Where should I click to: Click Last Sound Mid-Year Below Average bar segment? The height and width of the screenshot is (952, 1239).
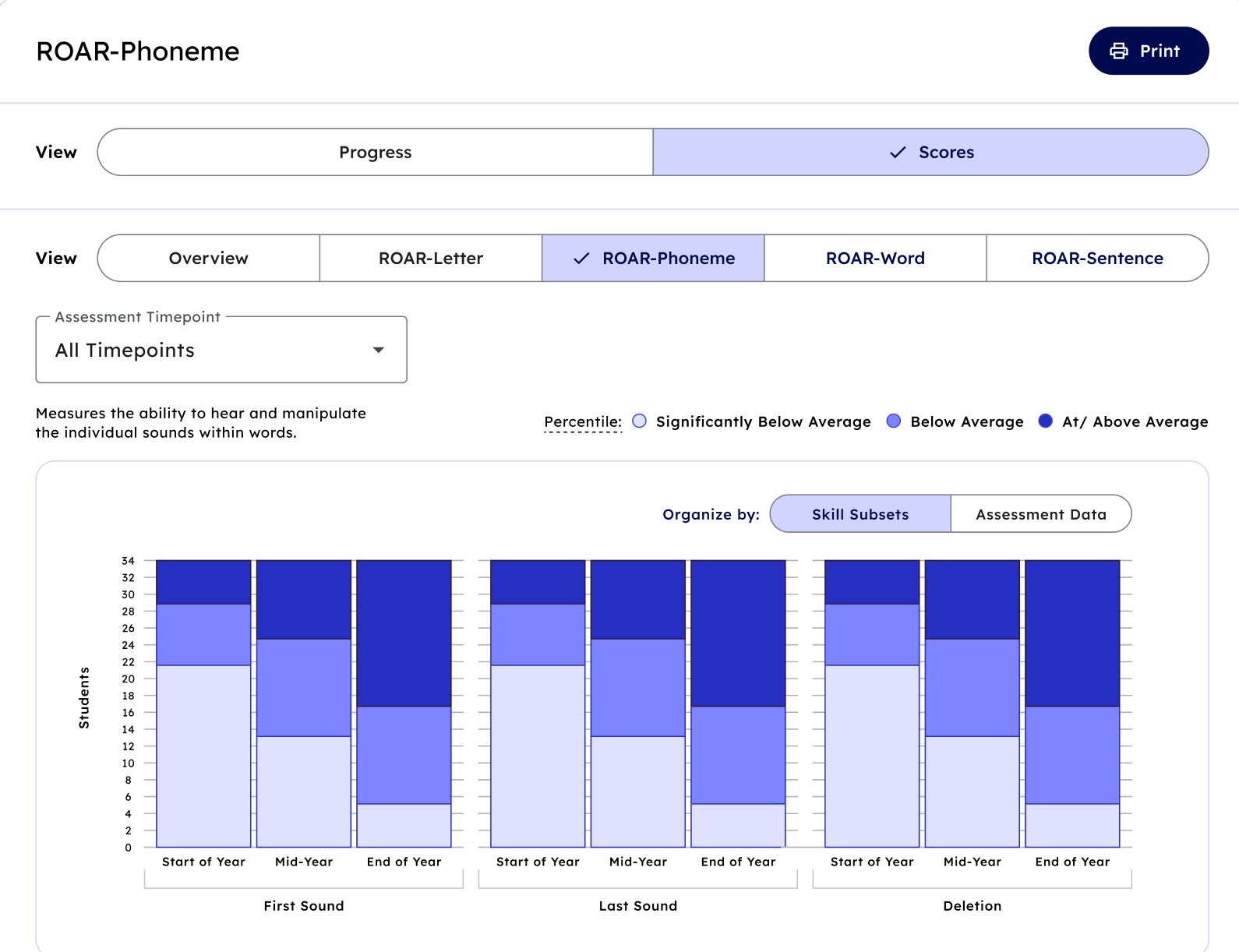[x=637, y=687]
